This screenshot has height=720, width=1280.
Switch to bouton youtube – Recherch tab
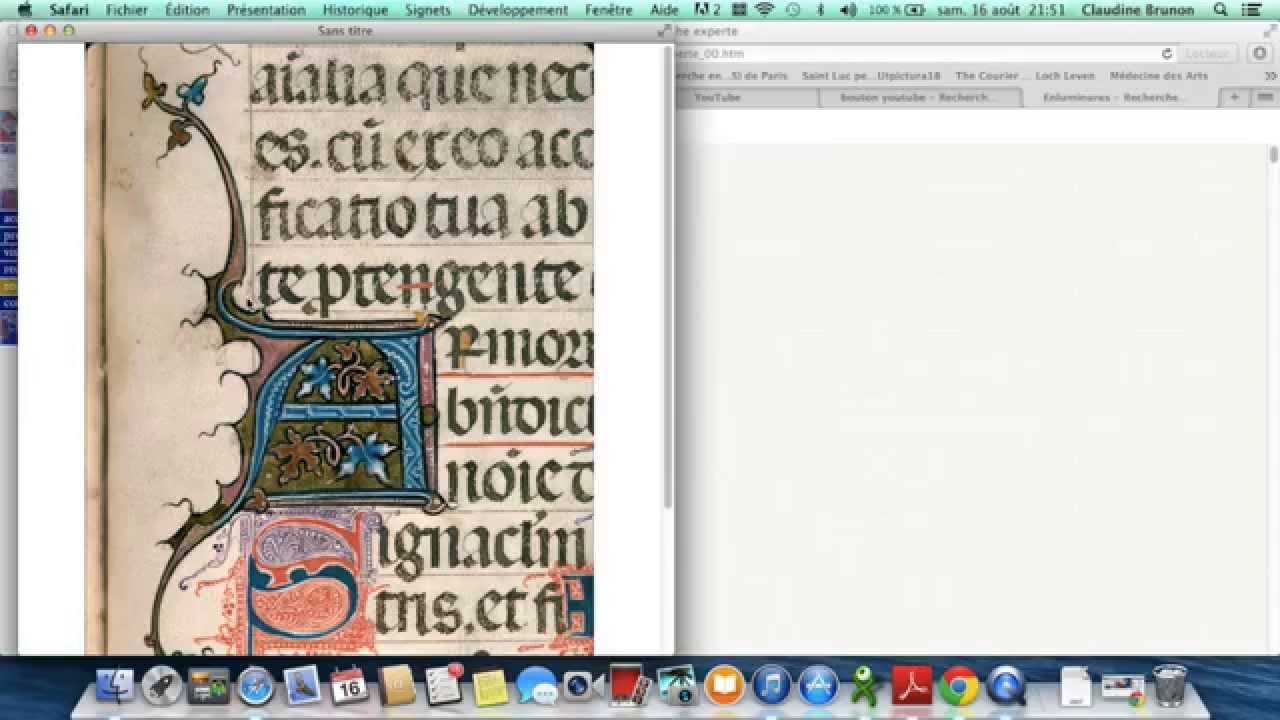pyautogui.click(x=919, y=97)
